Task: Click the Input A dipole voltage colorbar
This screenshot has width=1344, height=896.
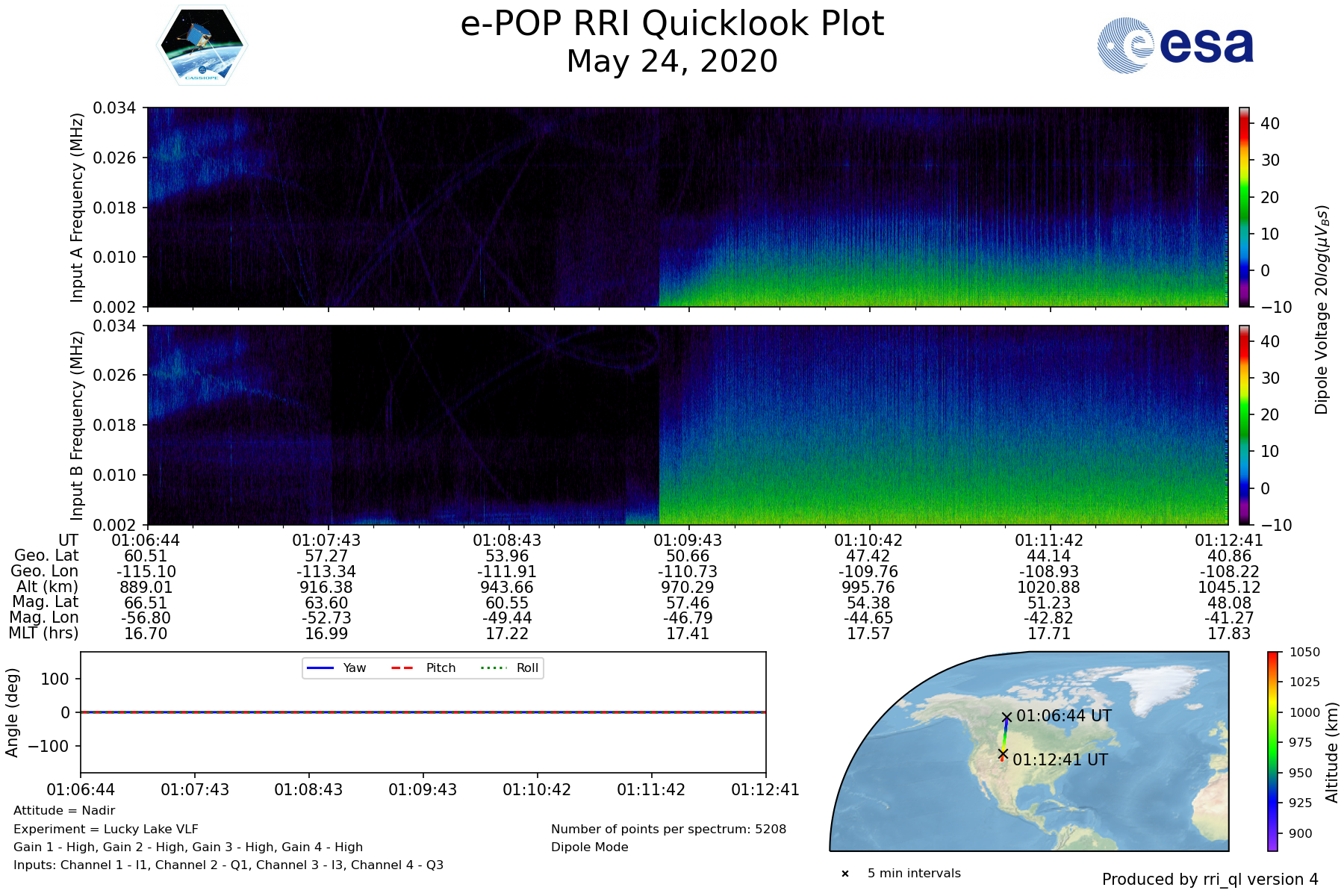Action: (1244, 207)
